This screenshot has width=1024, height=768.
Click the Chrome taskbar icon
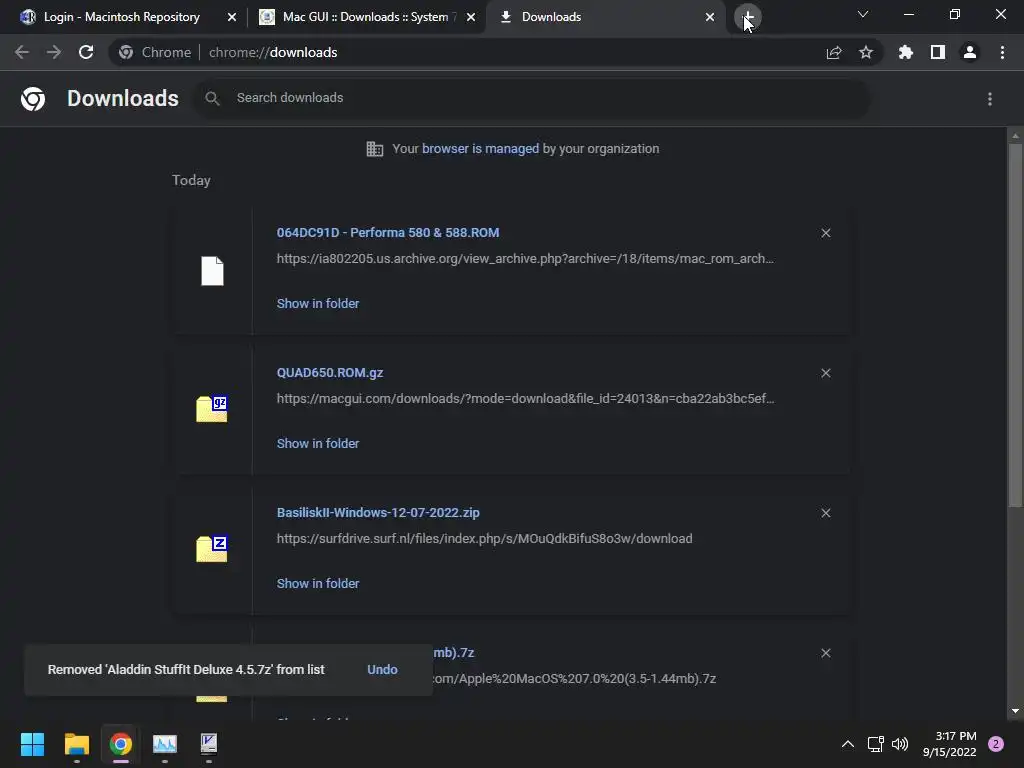(x=120, y=744)
